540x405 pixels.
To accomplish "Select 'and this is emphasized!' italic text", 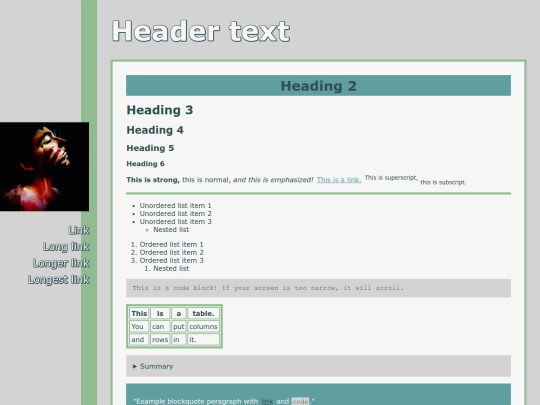I will (x=273, y=180).
